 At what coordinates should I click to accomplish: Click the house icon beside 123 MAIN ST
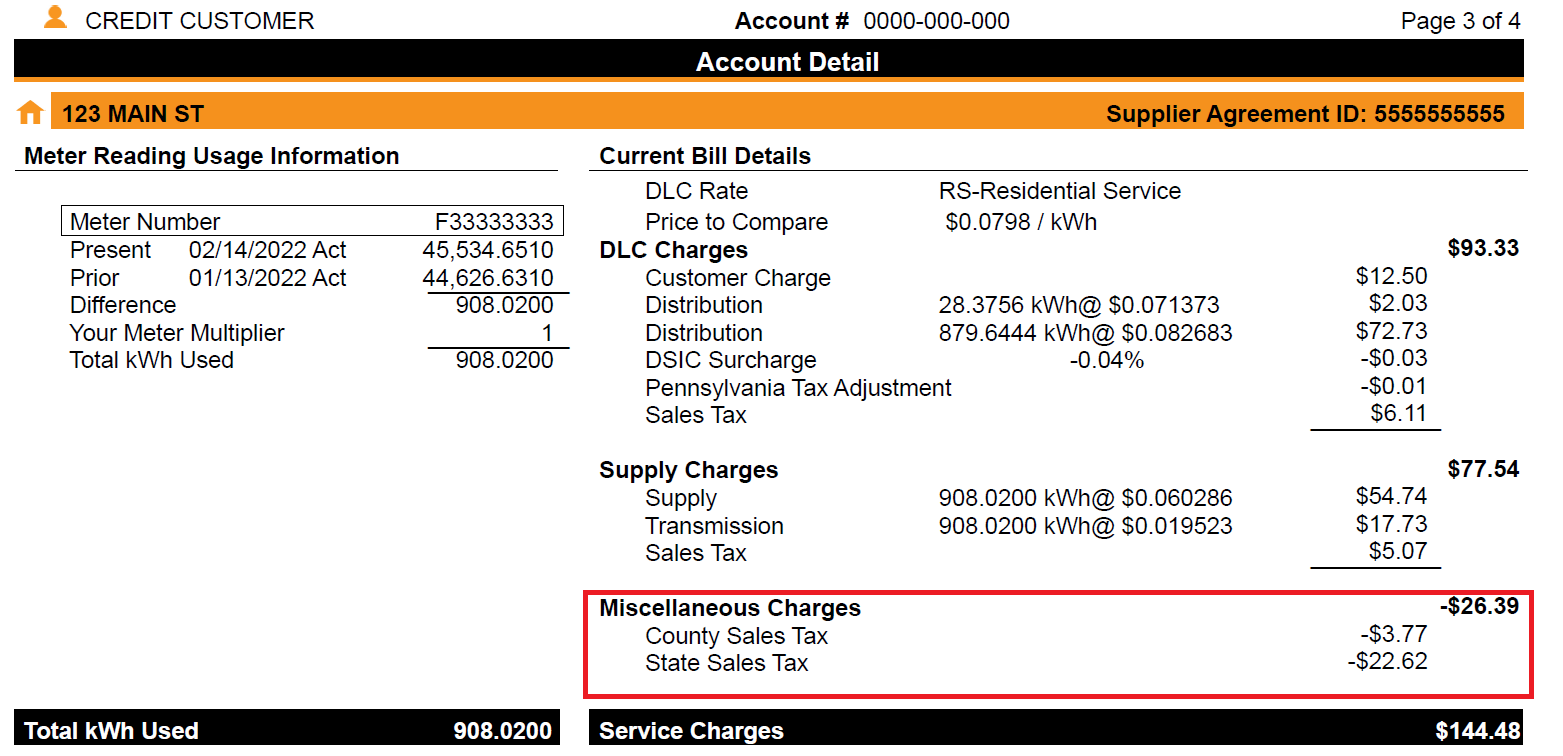pyautogui.click(x=30, y=111)
